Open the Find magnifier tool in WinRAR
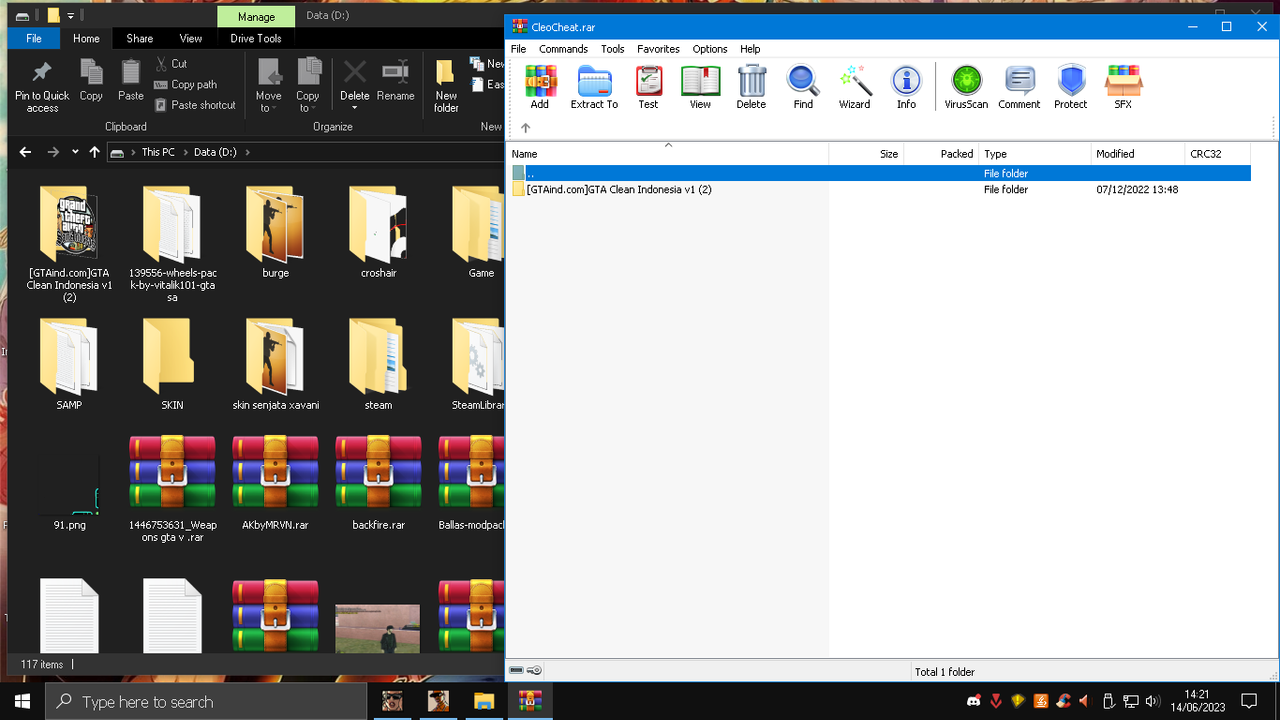1280x720 pixels. click(x=803, y=87)
